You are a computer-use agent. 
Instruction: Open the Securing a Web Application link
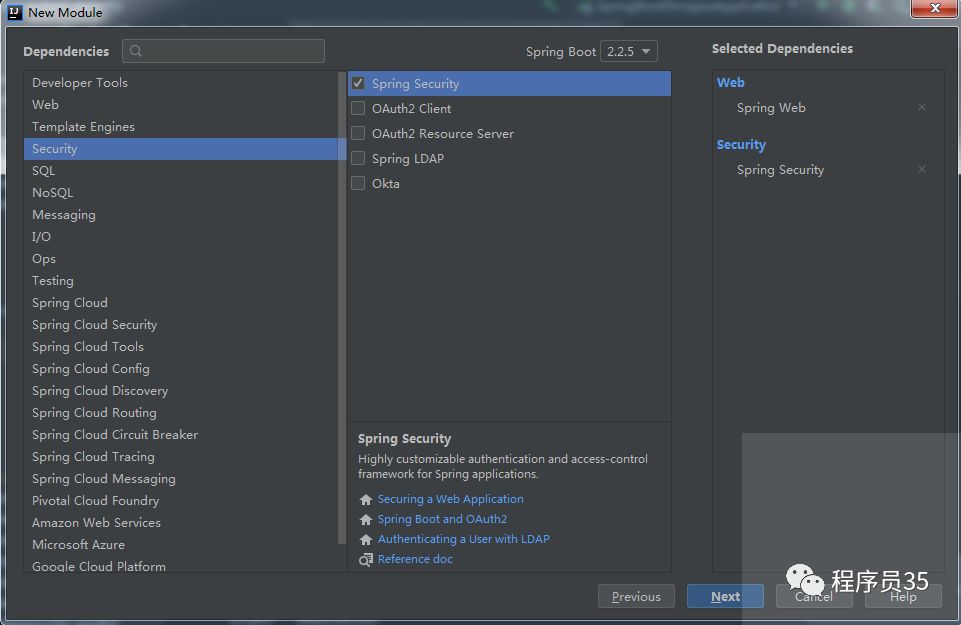[x=450, y=499]
